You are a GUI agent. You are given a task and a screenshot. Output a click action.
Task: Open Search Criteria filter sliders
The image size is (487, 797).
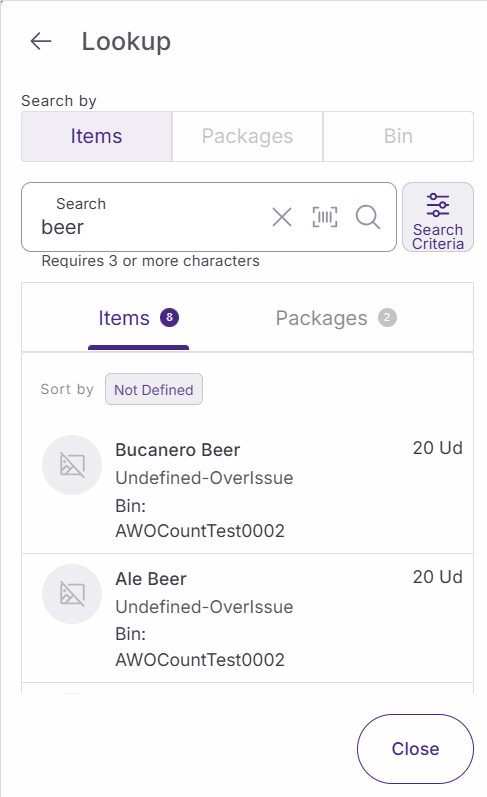[x=438, y=217]
